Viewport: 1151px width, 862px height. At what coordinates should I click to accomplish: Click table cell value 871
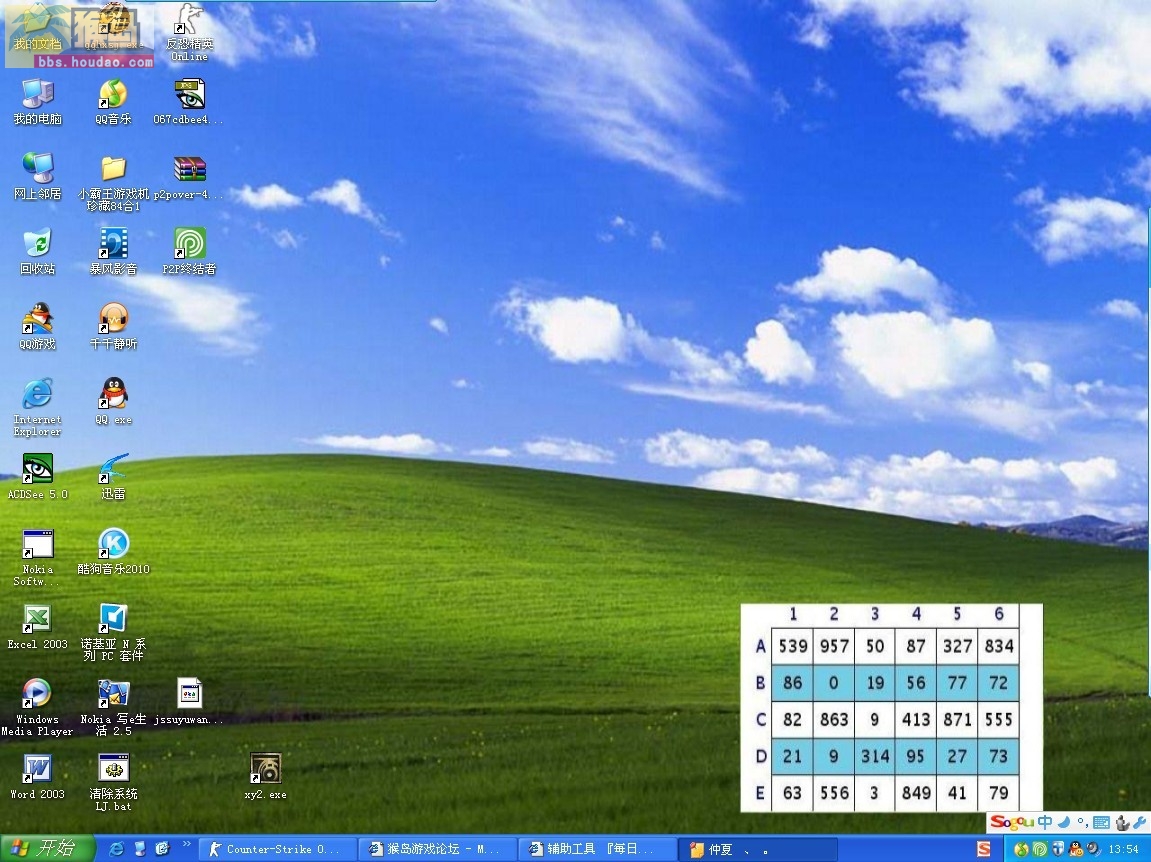click(957, 720)
